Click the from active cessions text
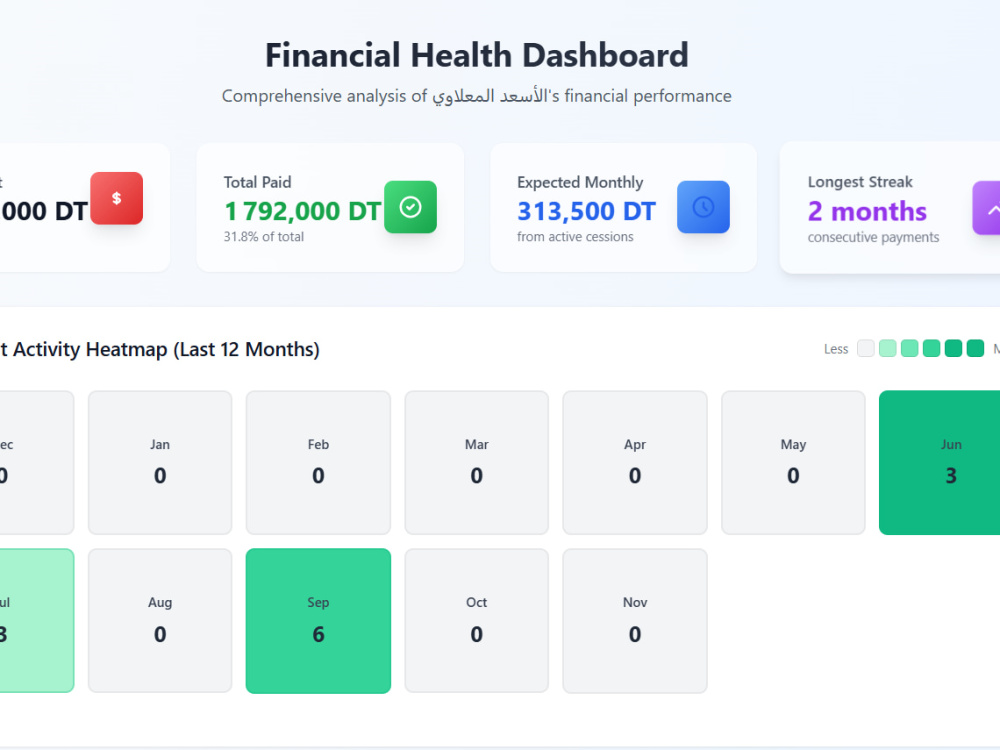The width and height of the screenshot is (1000, 750). tap(575, 237)
